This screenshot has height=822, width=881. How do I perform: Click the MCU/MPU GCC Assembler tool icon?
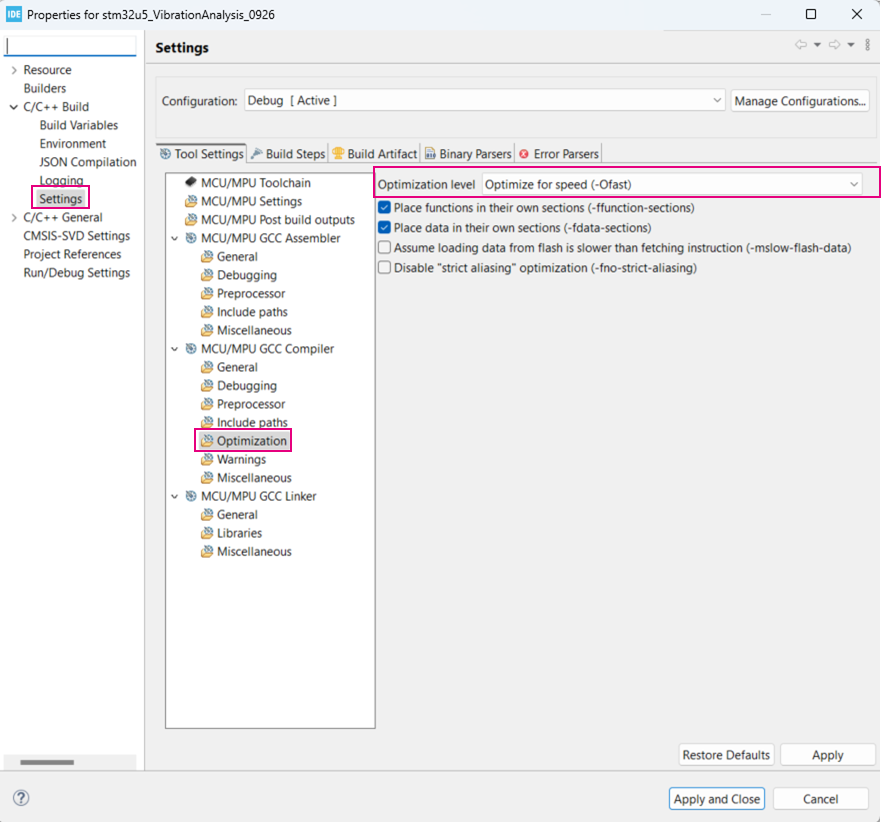click(191, 238)
